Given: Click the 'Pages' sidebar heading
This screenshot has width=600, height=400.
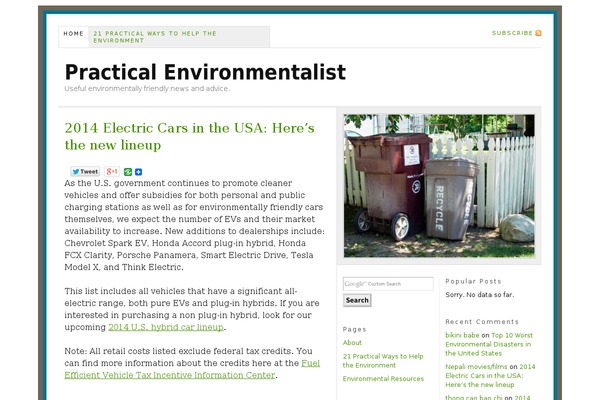Looking at the screenshot, I should point(354,329).
